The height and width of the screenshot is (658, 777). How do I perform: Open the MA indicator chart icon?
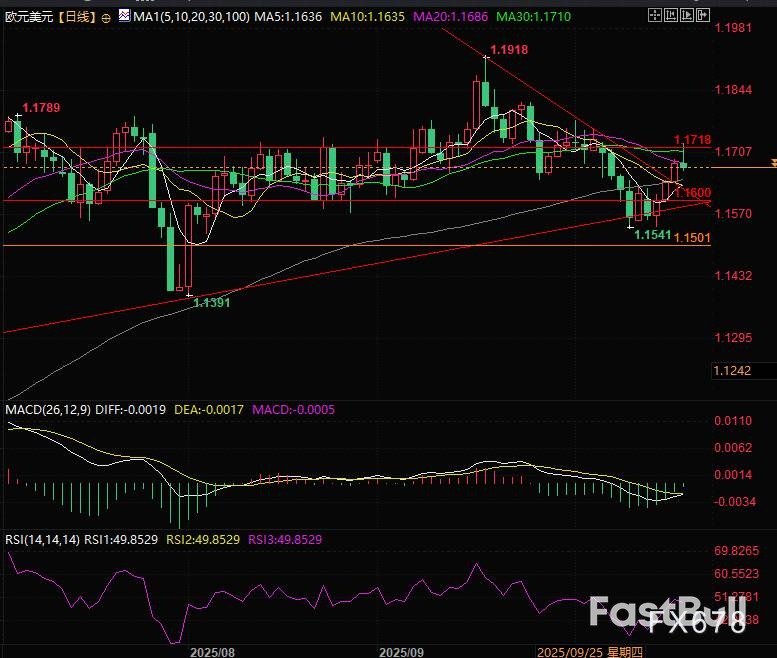coord(123,17)
